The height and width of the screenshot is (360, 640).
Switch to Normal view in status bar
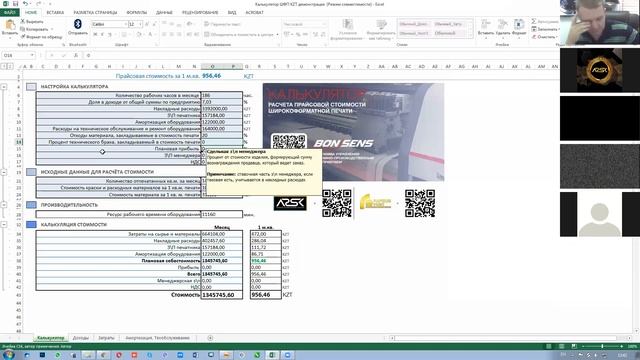(549, 346)
